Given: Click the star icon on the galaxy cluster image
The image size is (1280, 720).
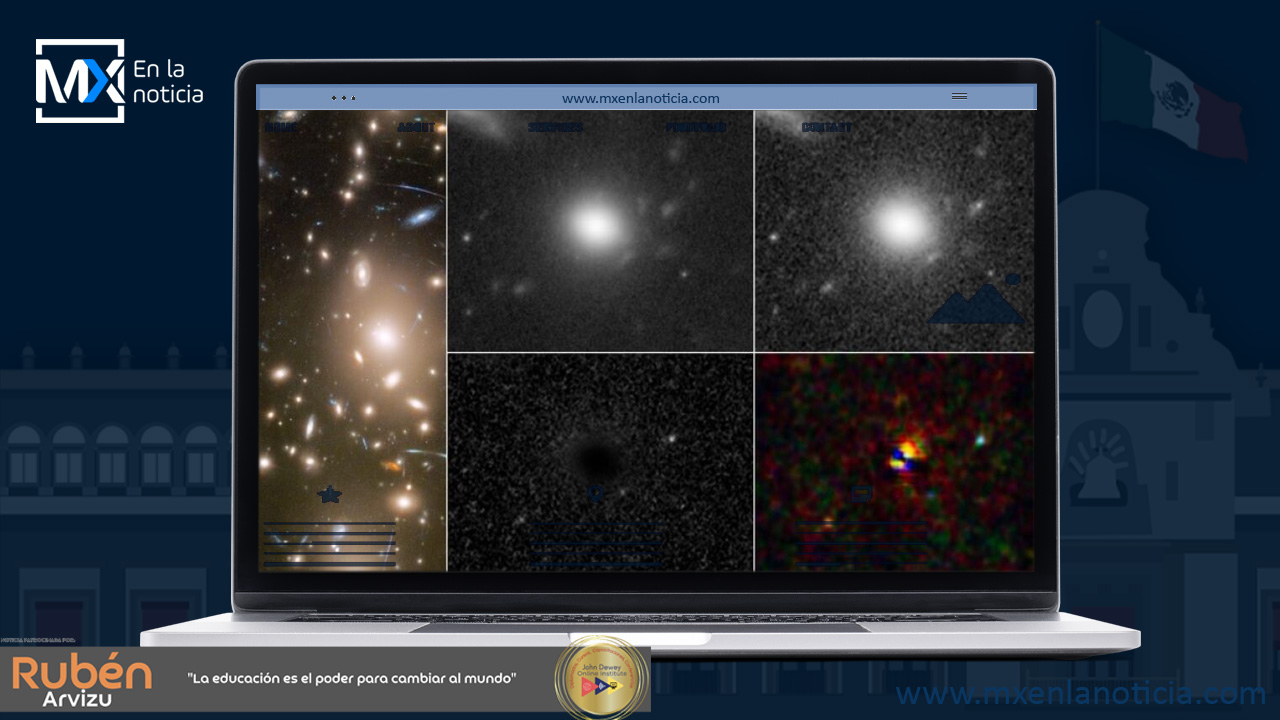Looking at the screenshot, I should pyautogui.click(x=329, y=494).
